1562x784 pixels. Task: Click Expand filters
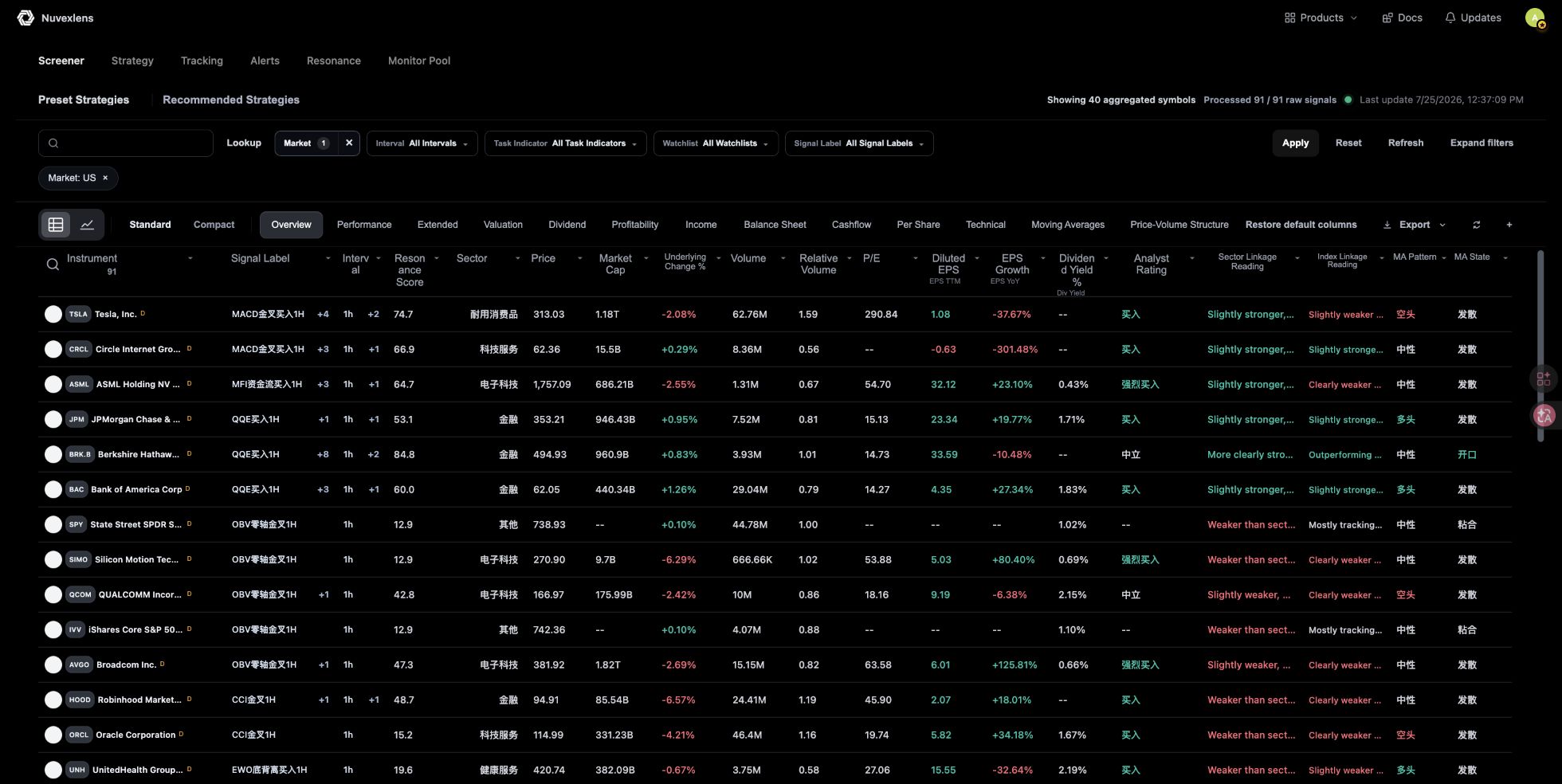pos(1482,143)
